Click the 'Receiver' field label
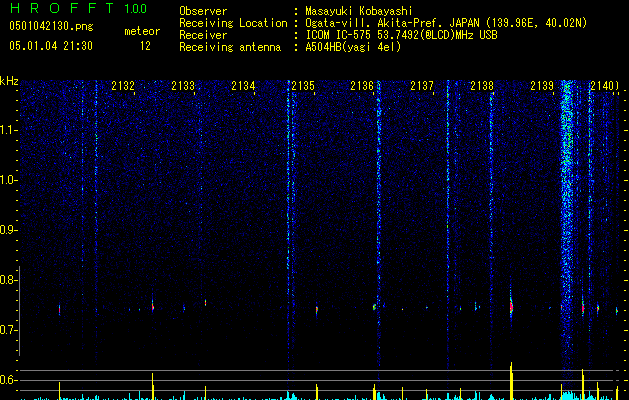The image size is (629, 400). click(x=203, y=35)
